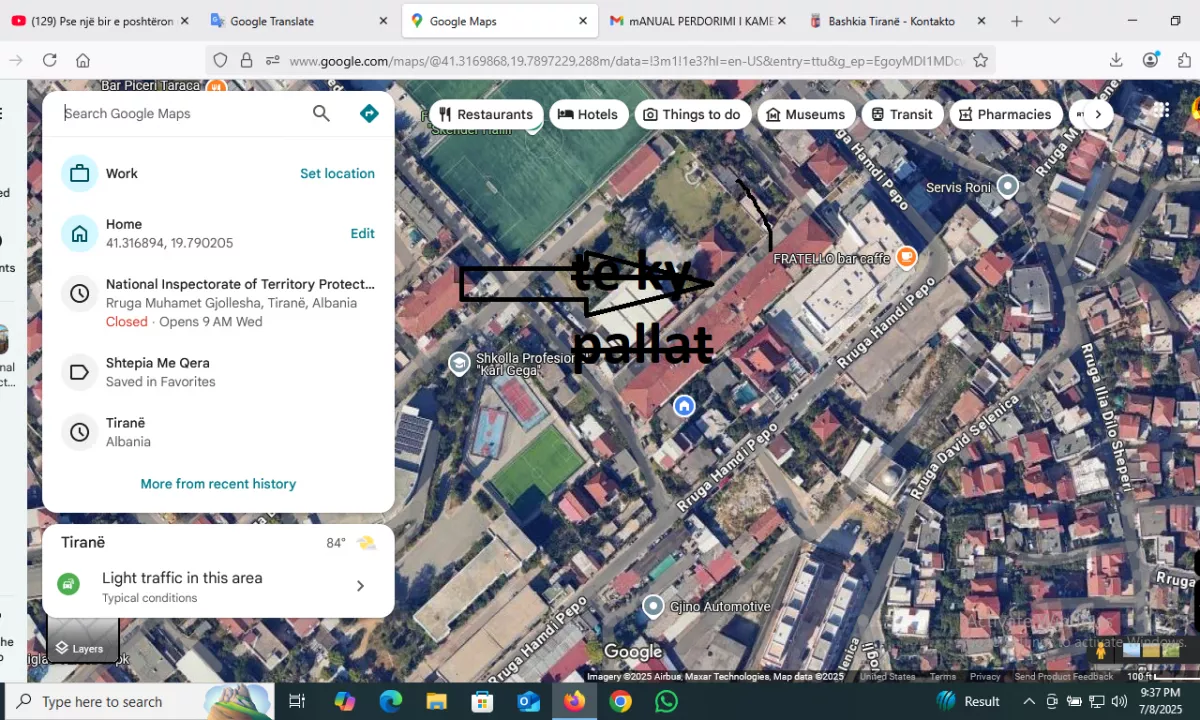Open File Explorer from the taskbar
The width and height of the screenshot is (1200, 720).
[x=436, y=701]
